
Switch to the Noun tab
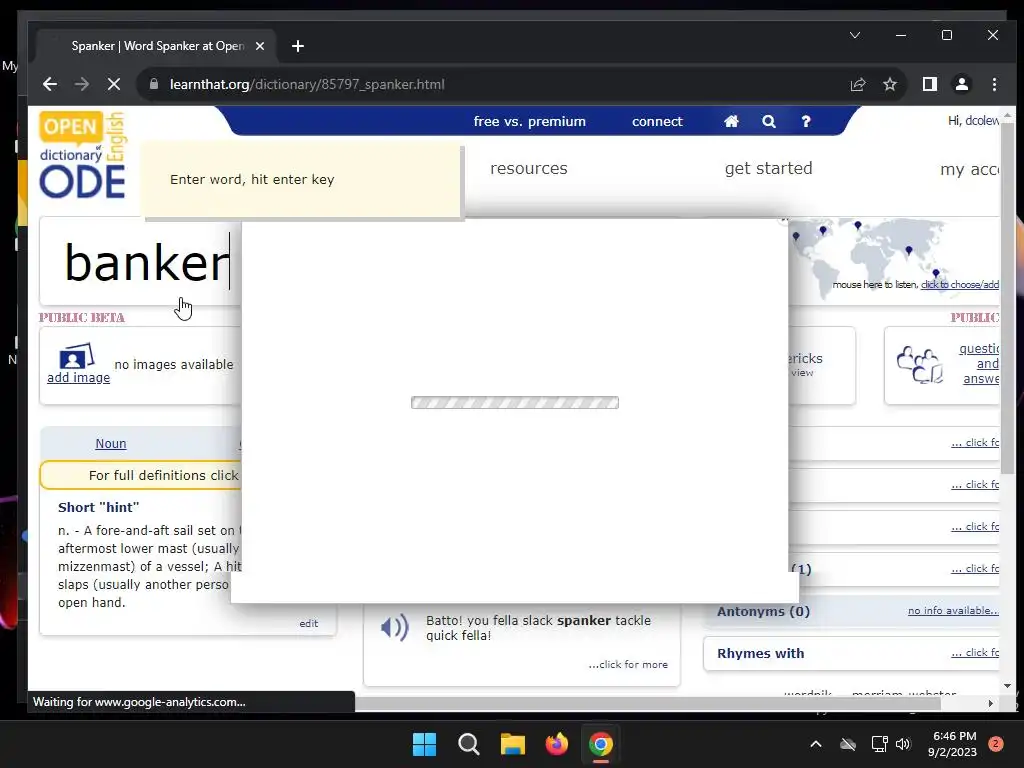pos(111,443)
